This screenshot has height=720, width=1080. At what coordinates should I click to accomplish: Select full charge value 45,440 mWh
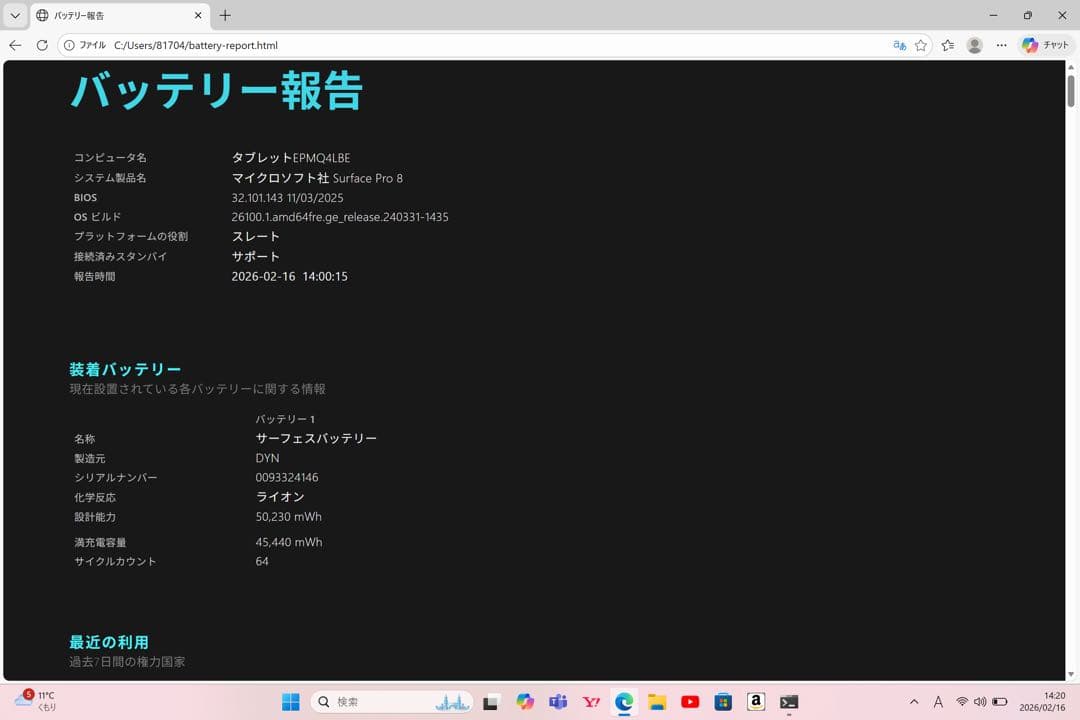pyautogui.click(x=289, y=542)
